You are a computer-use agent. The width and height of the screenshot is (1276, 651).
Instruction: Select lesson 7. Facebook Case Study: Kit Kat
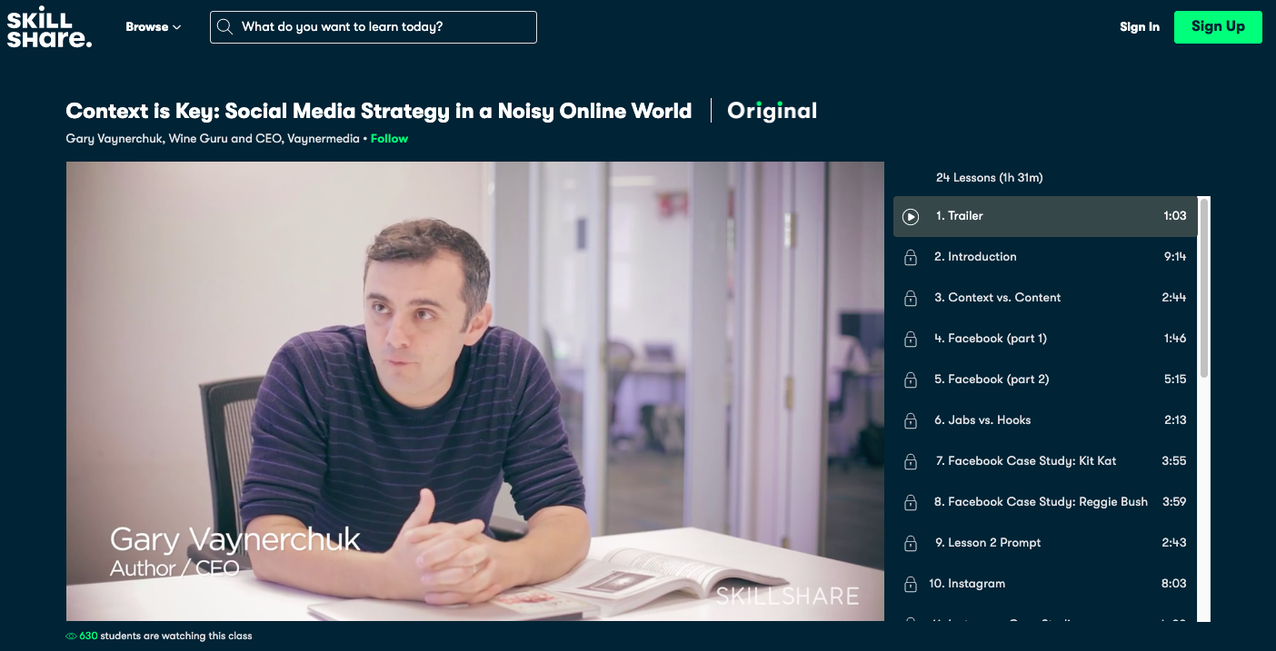point(1045,462)
